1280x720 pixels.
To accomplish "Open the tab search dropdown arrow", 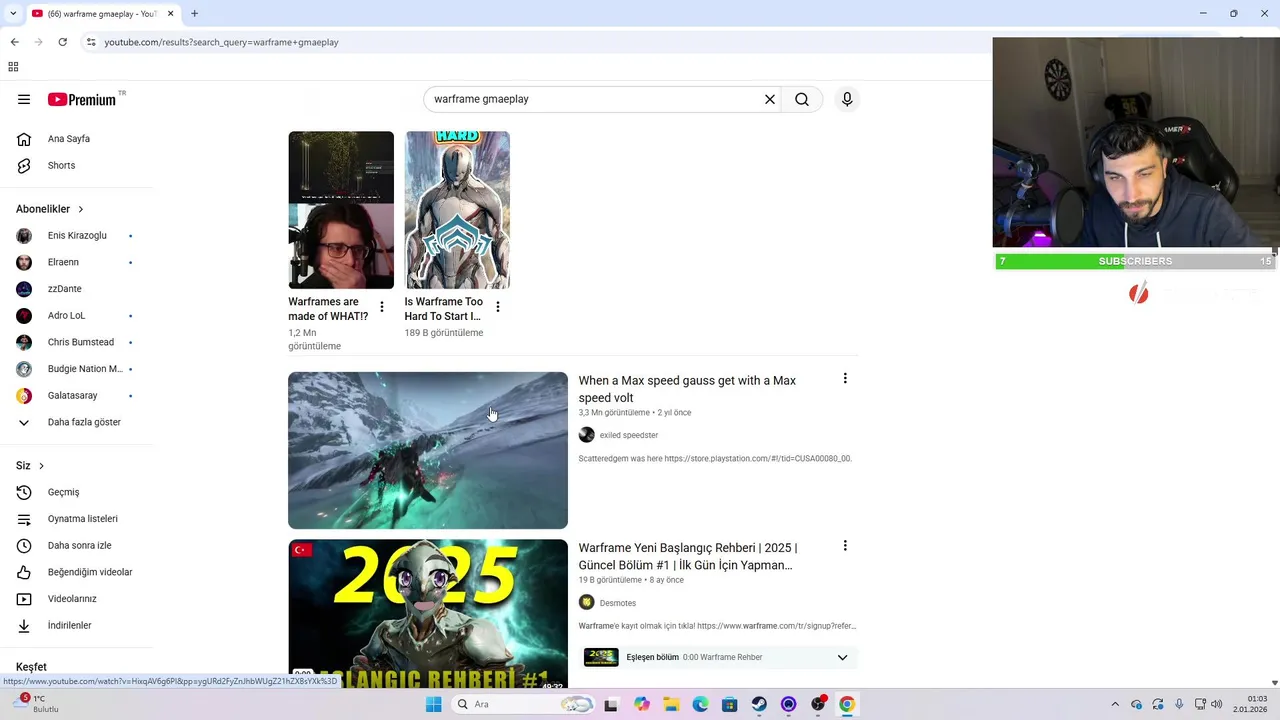I will click(12, 14).
